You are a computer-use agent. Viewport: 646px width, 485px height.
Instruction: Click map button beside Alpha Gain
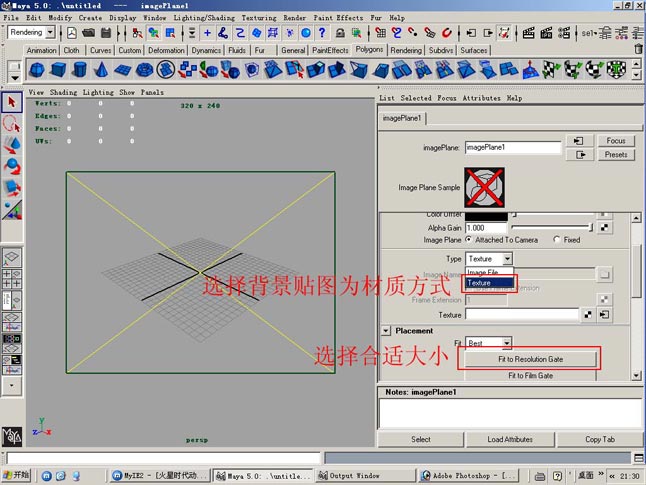coord(604,227)
